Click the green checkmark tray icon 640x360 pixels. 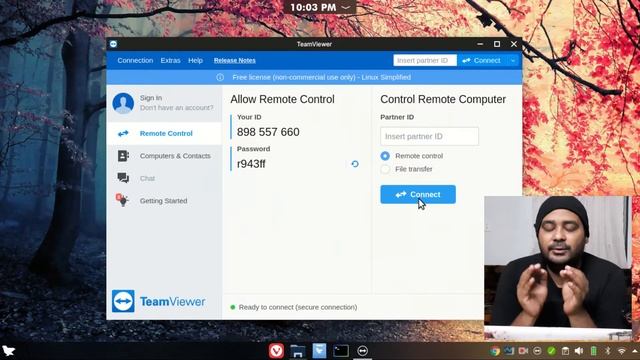coord(551,351)
